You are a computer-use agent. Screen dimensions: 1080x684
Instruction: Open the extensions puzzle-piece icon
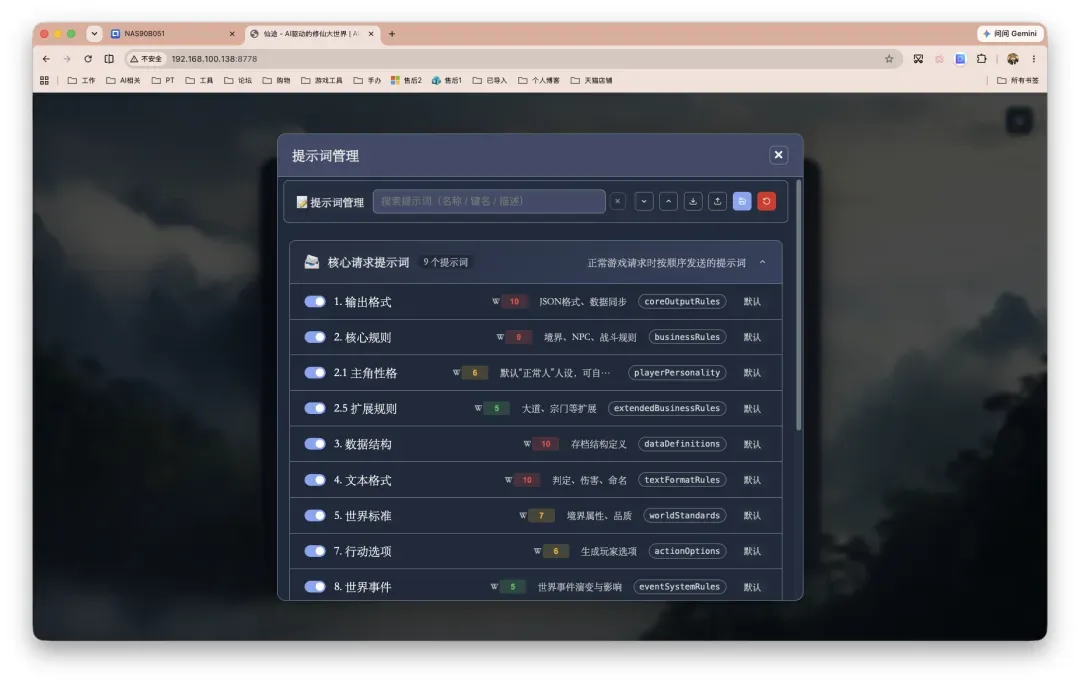tap(982, 59)
